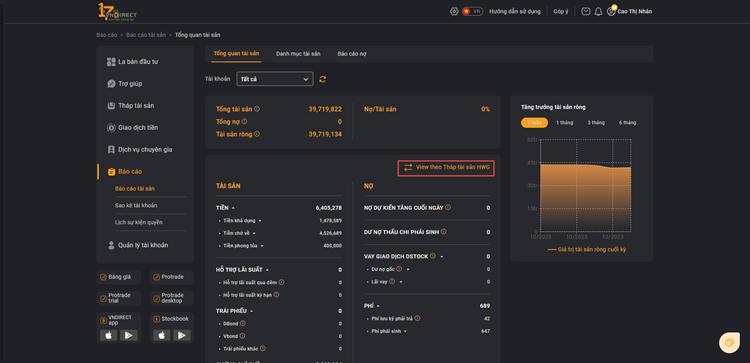Open the Protrade desktop shortcut
Image resolution: width=750 pixels, height=363 pixels.
(172, 298)
